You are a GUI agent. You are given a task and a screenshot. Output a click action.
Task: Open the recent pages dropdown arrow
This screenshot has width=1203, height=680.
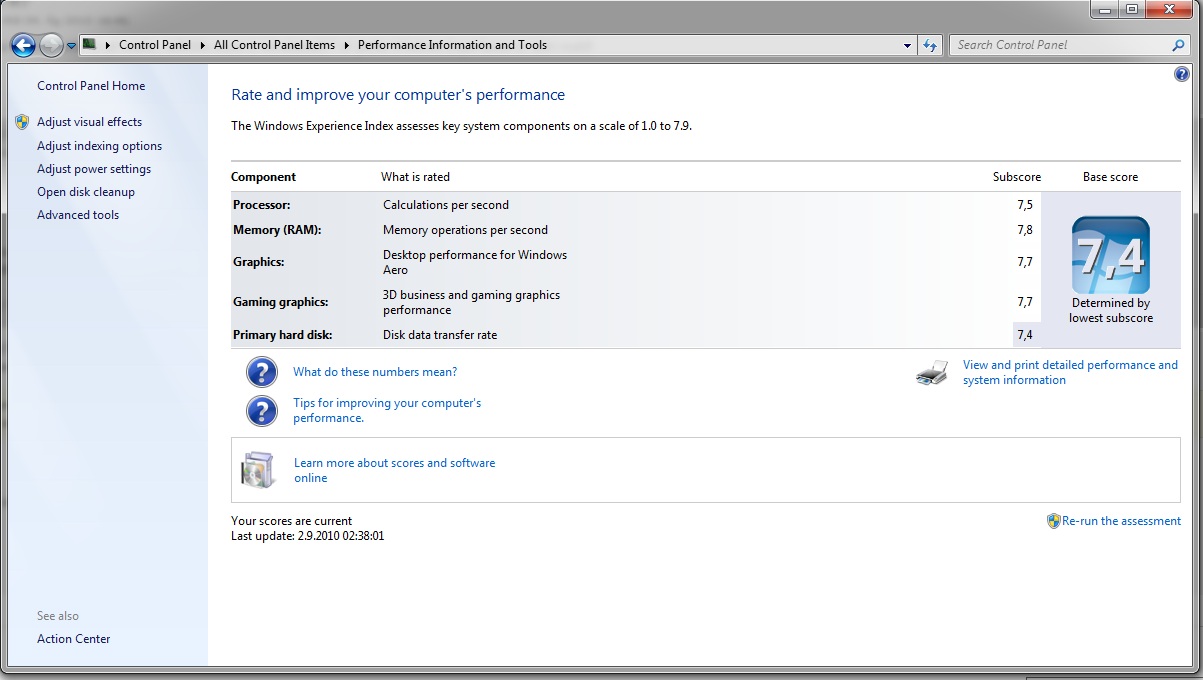(x=71, y=46)
